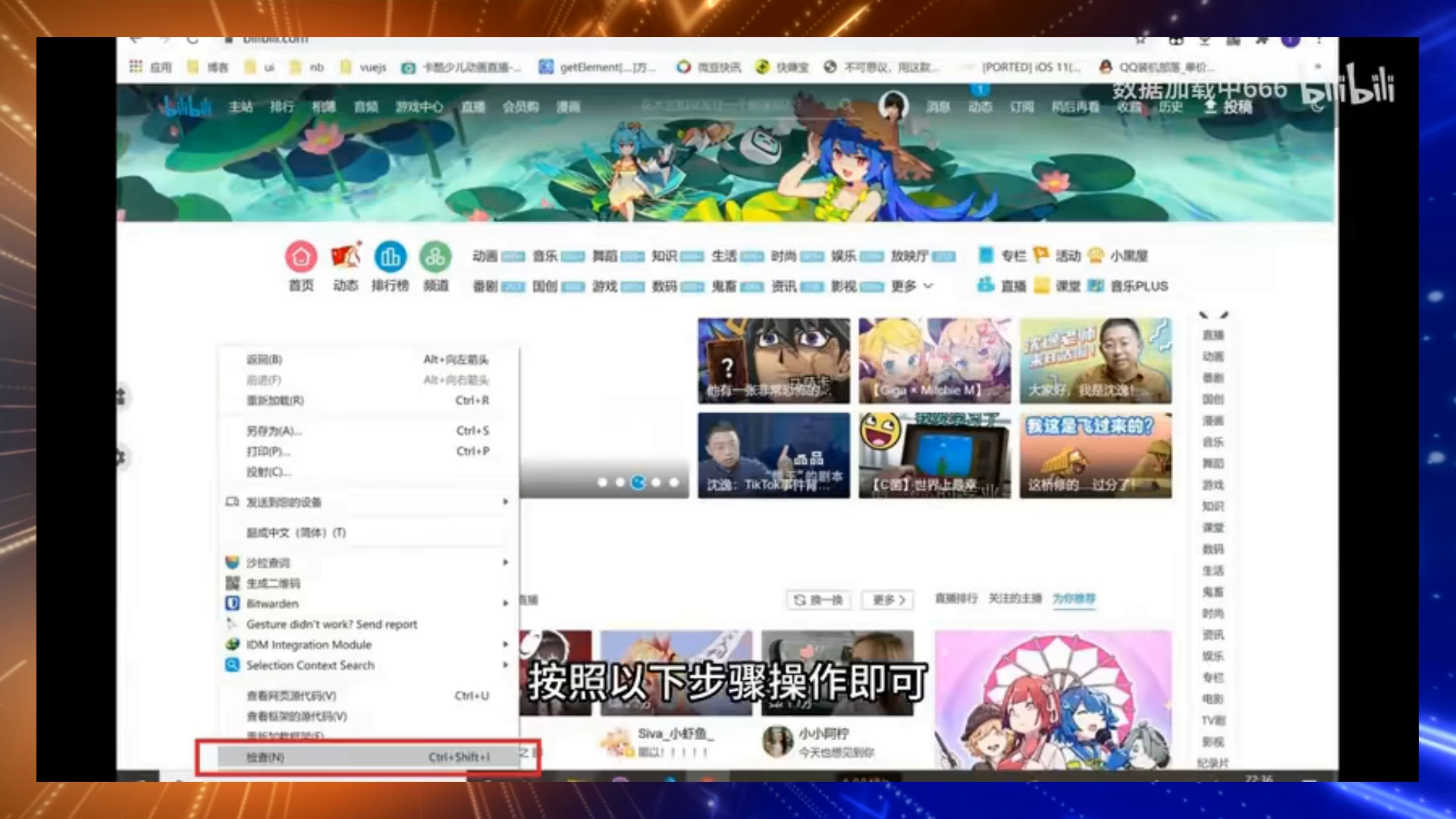Click Gesture didn't work? Send report
The height and width of the screenshot is (819, 1456).
point(369,624)
